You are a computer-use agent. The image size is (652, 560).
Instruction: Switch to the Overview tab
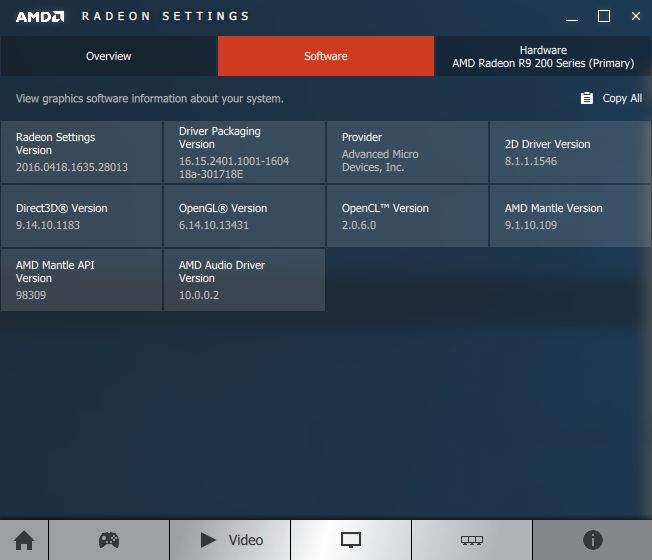click(109, 56)
